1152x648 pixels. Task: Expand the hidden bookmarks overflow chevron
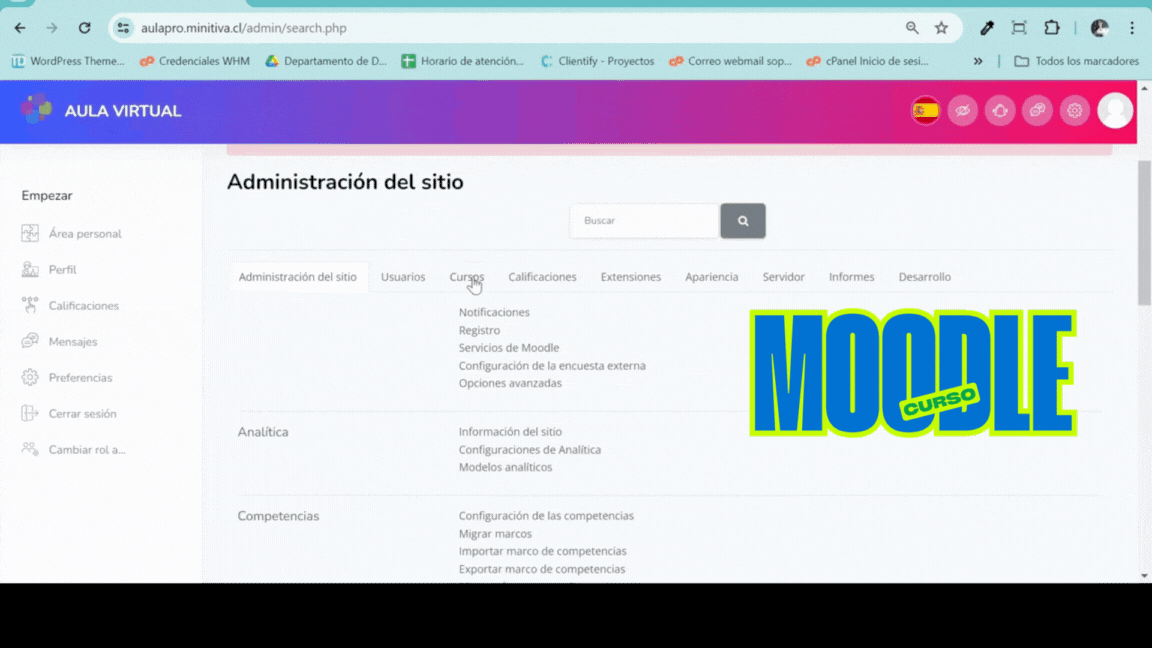pos(978,61)
